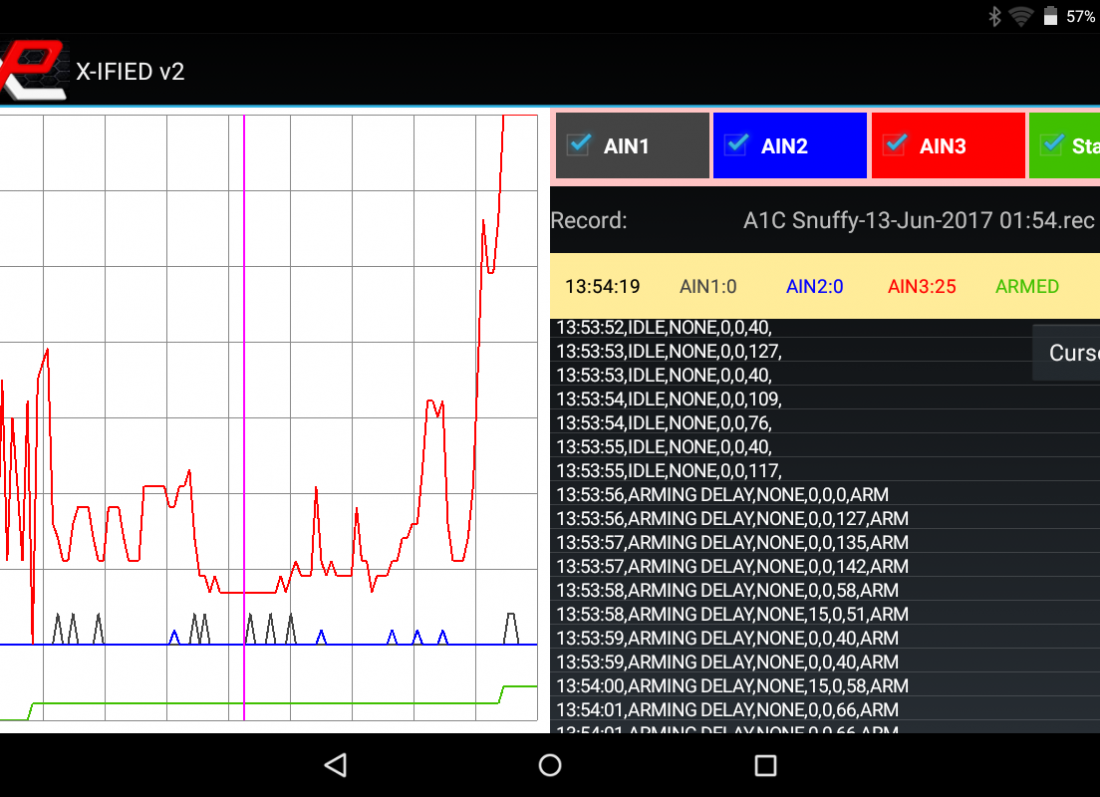The height and width of the screenshot is (797, 1100).
Task: Tap the record file name A1C Snuffy
Action: click(918, 221)
